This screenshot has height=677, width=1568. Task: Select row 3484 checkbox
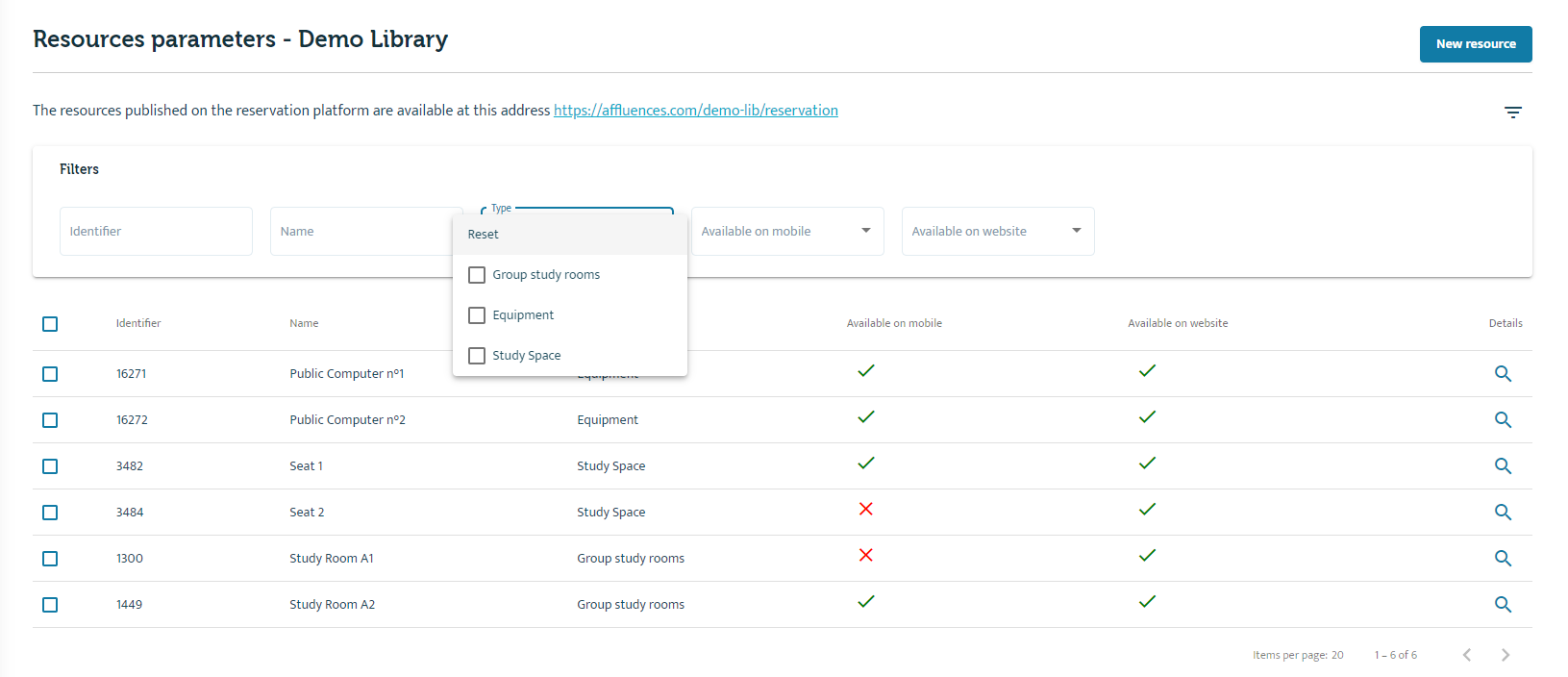(50, 513)
